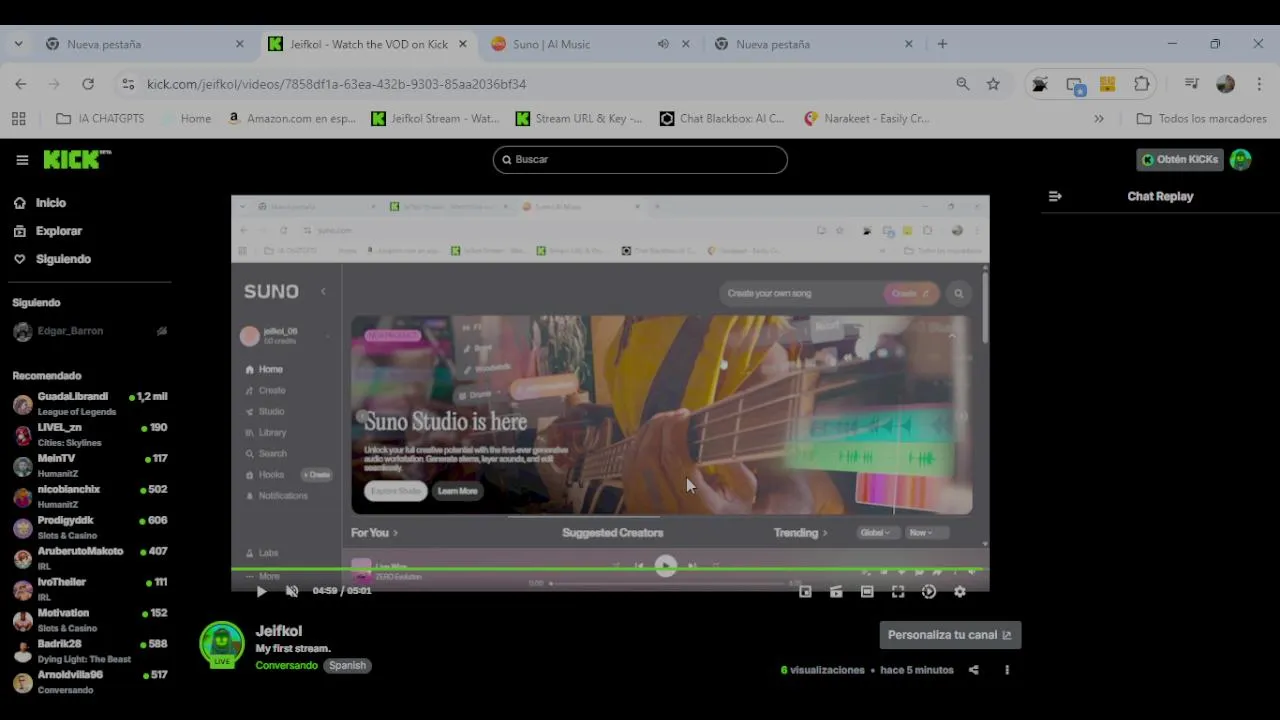Open the tab search dropdown
Image resolution: width=1280 pixels, height=720 pixels.
[x=18, y=44]
